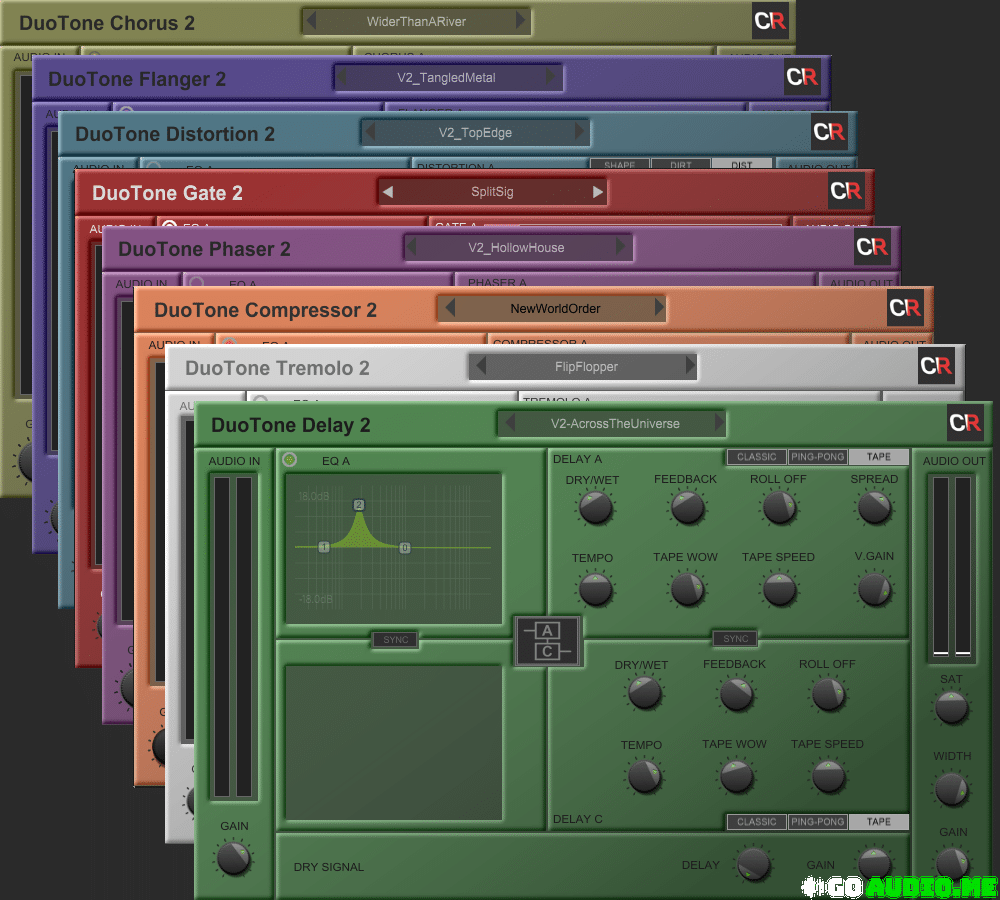
Task: Go to the previous preset in Delay 2
Action: (x=510, y=422)
